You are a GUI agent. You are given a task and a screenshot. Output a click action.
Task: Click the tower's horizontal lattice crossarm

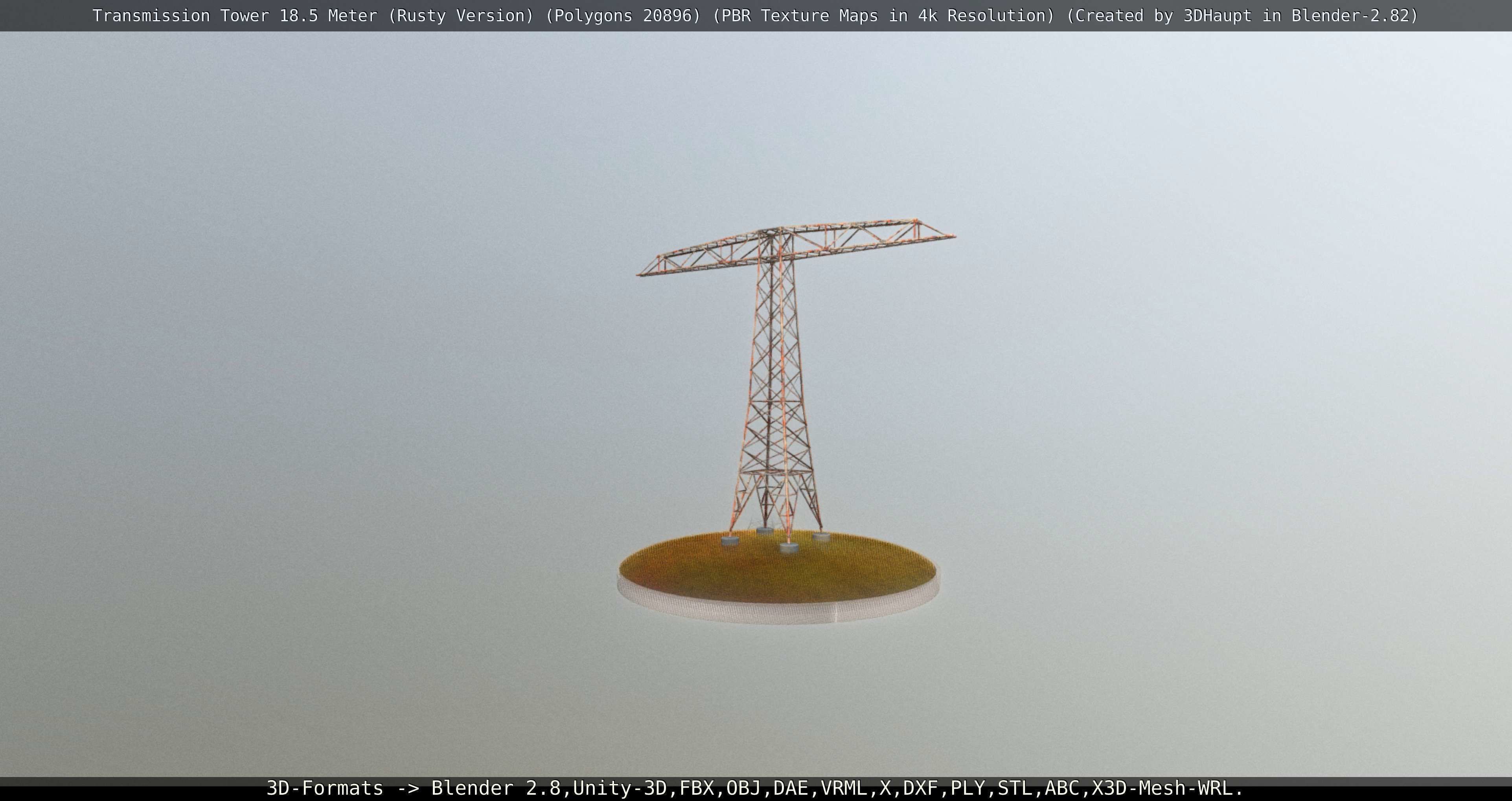tap(796, 248)
